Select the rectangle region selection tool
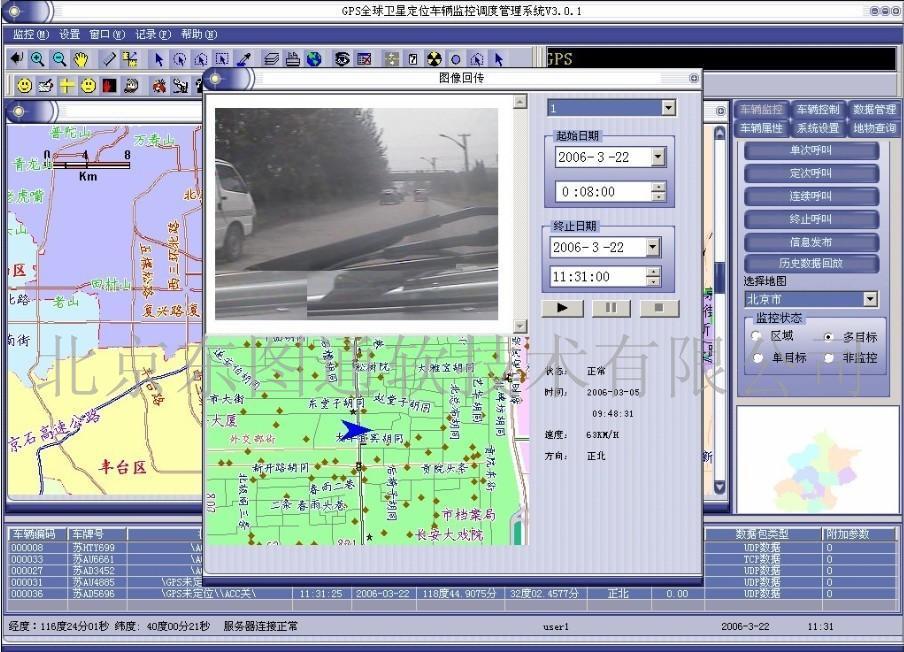 tap(222, 59)
